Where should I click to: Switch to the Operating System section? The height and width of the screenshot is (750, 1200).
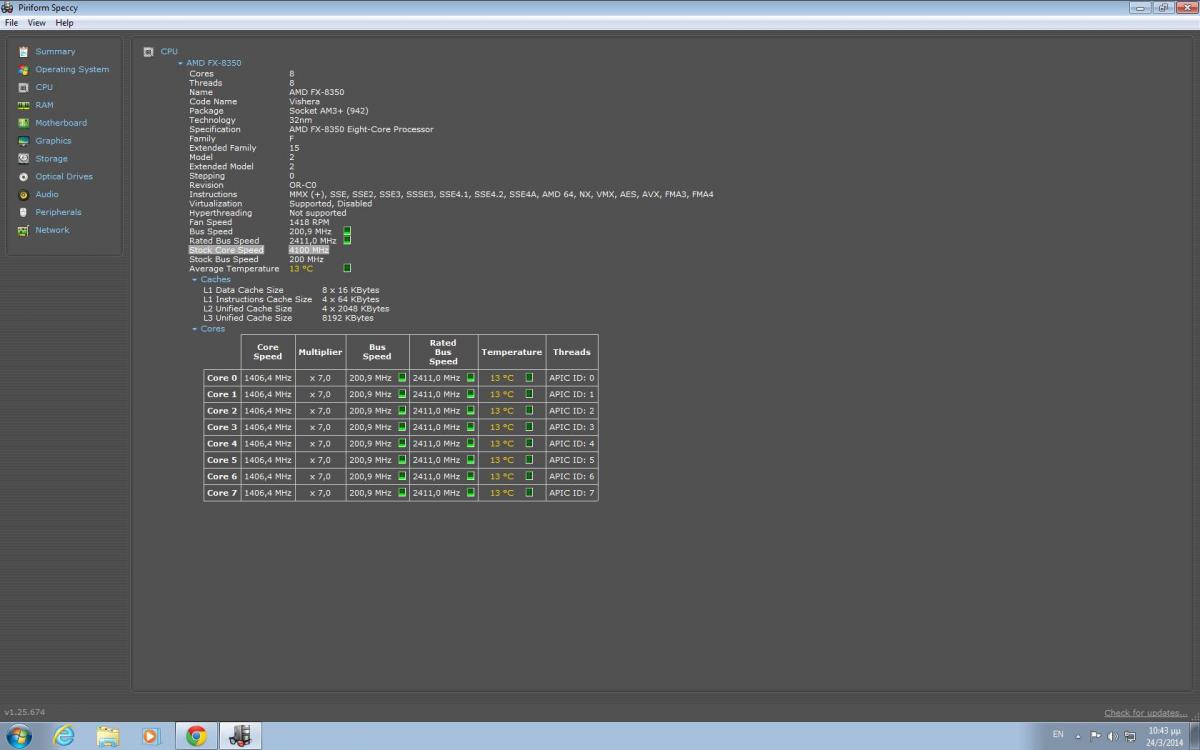coord(72,69)
